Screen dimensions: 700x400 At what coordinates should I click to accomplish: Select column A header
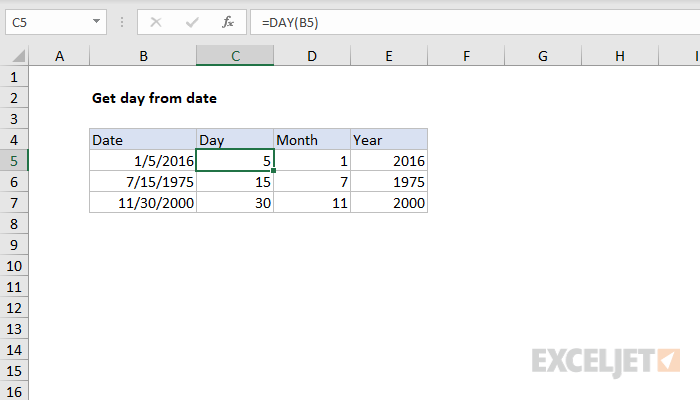pyautogui.click(x=59, y=56)
